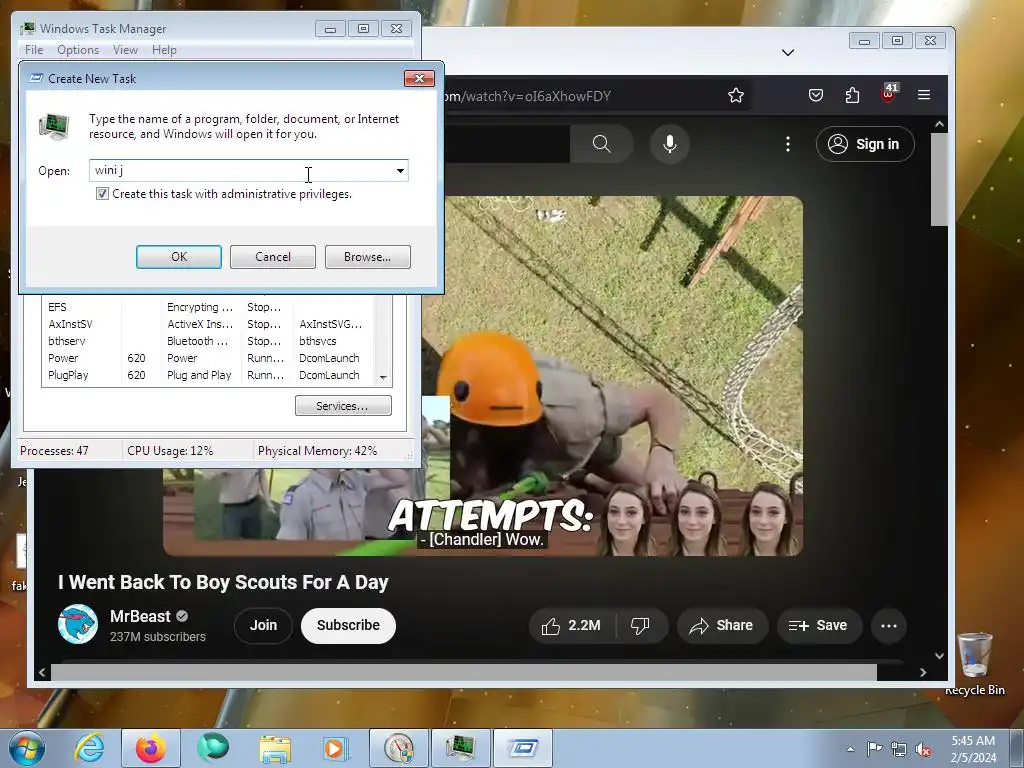Join the MrBeast channel membership
The width and height of the screenshot is (1024, 768).
[263, 626]
